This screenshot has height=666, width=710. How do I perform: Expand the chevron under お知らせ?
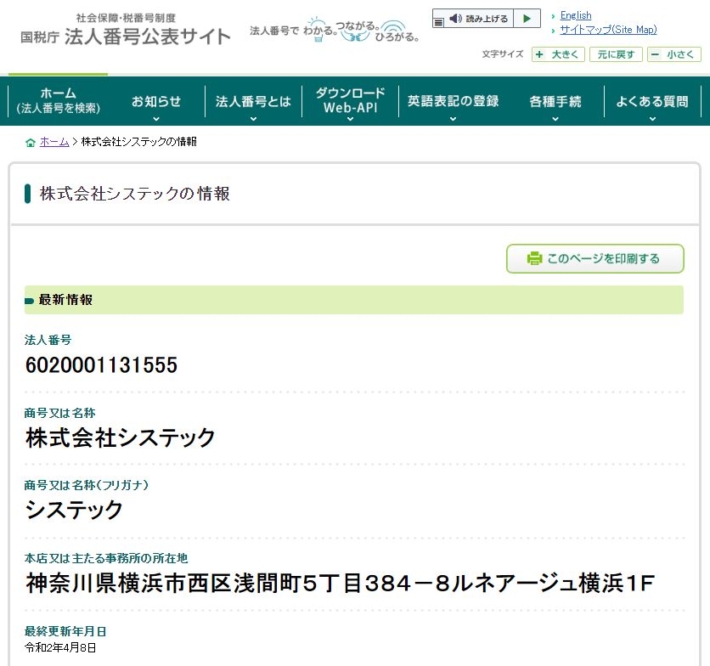point(156,119)
